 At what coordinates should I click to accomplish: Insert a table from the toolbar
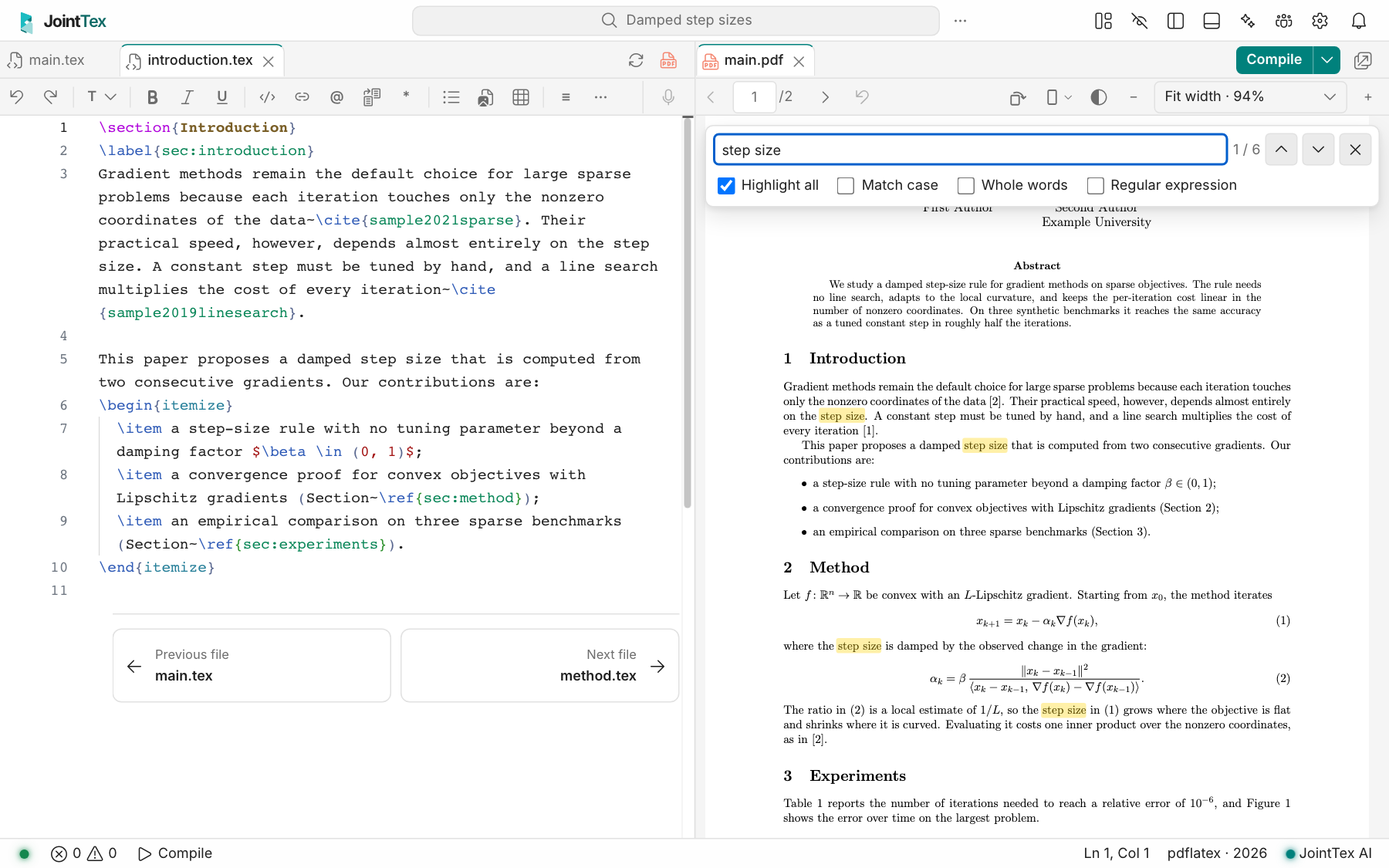tap(521, 96)
